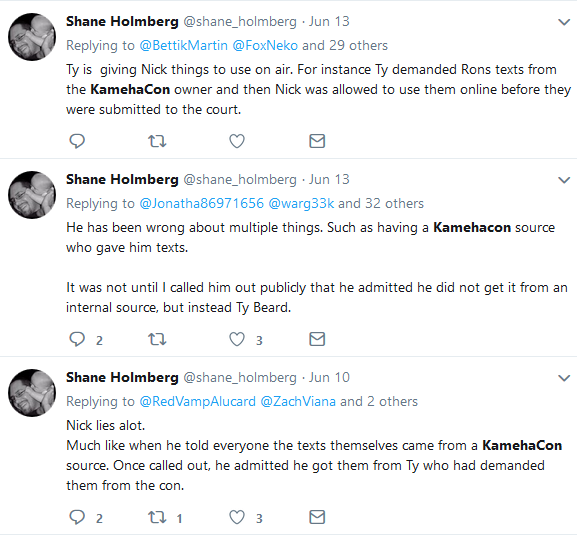This screenshot has height=537, width=577.
Task: Like the tweet about Rons texts submitted to court
Action: click(237, 141)
